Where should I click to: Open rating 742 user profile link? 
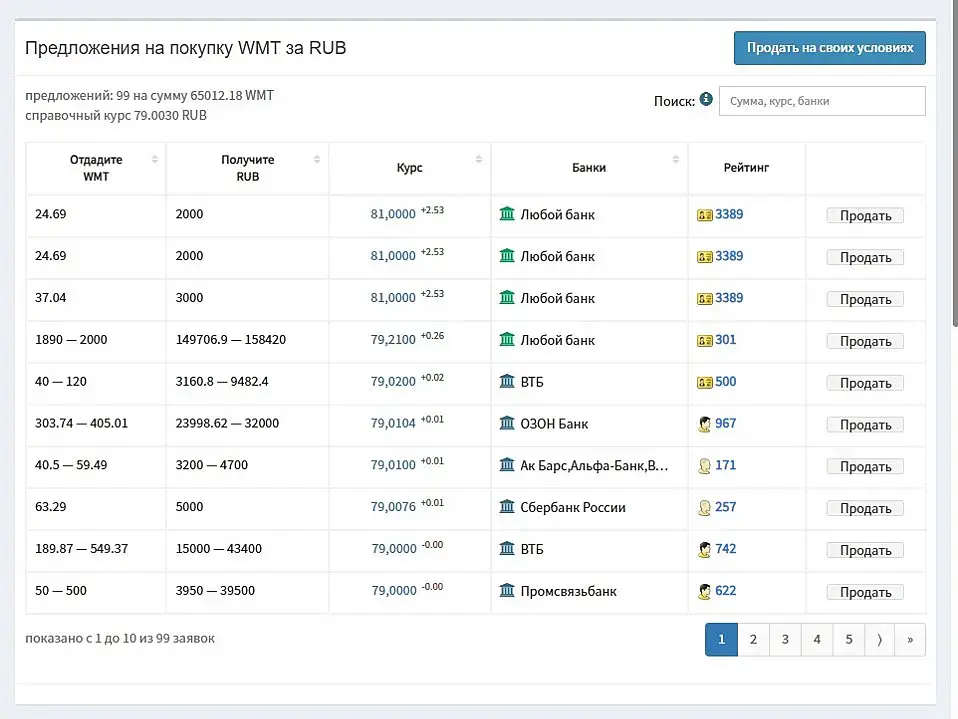(x=725, y=549)
